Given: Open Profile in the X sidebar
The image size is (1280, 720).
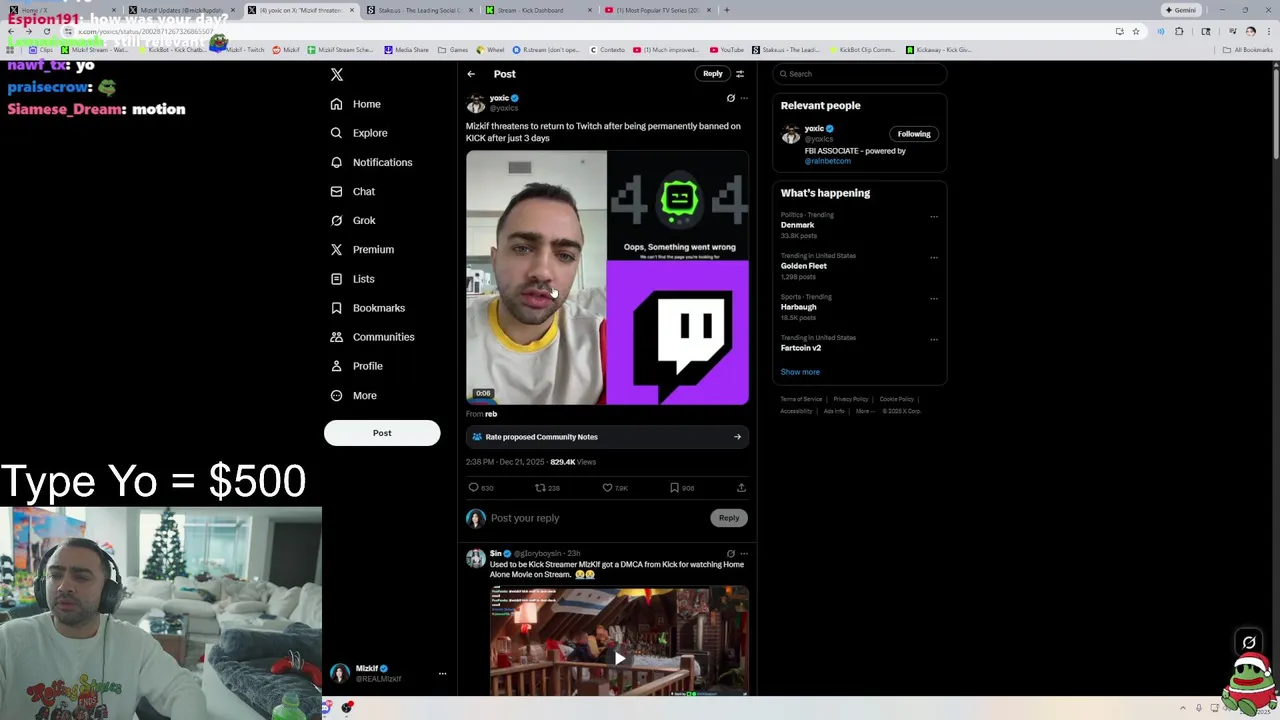Looking at the screenshot, I should point(356,366).
